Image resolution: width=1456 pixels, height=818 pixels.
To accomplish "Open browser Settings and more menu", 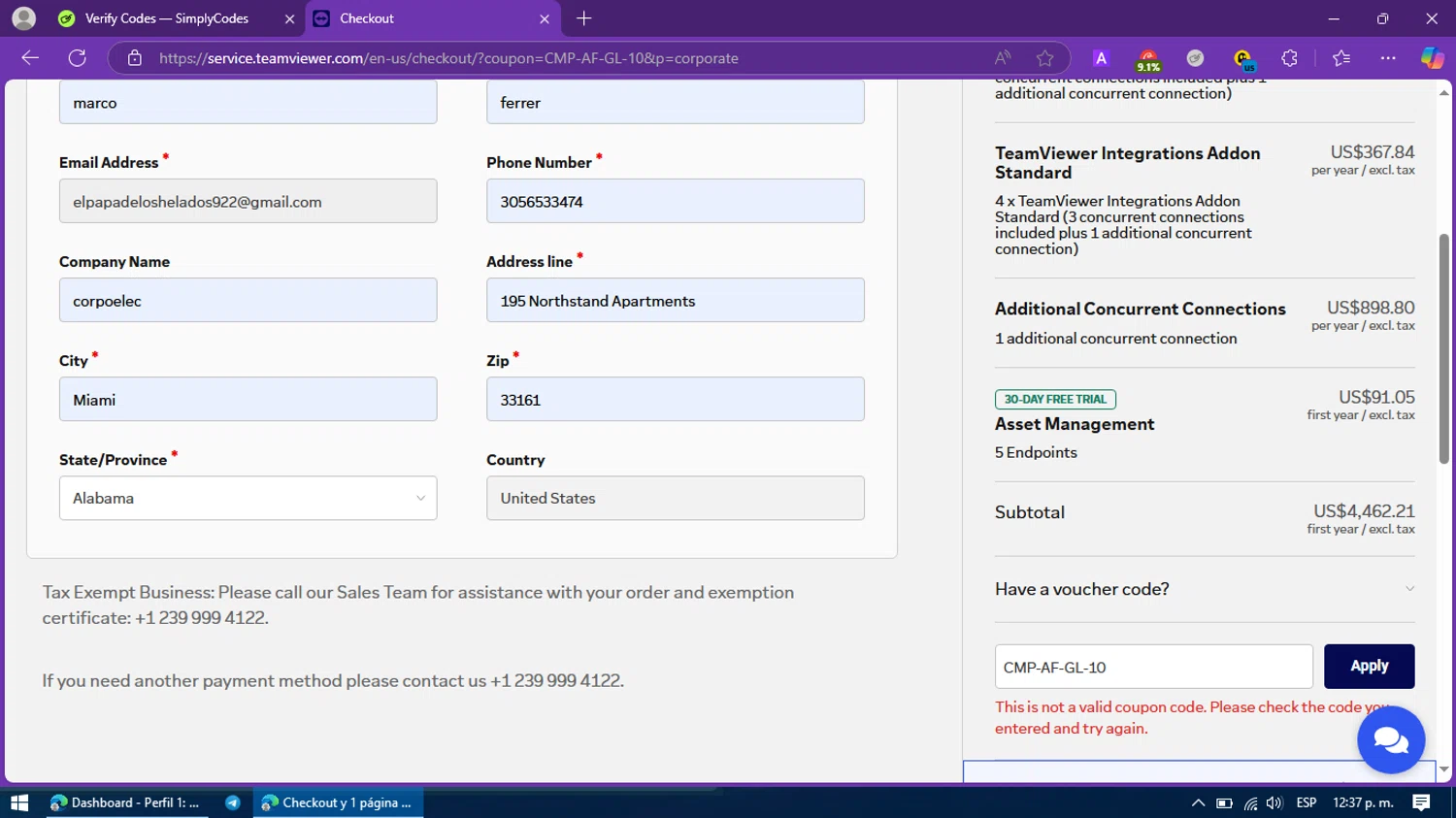I will point(1388,58).
